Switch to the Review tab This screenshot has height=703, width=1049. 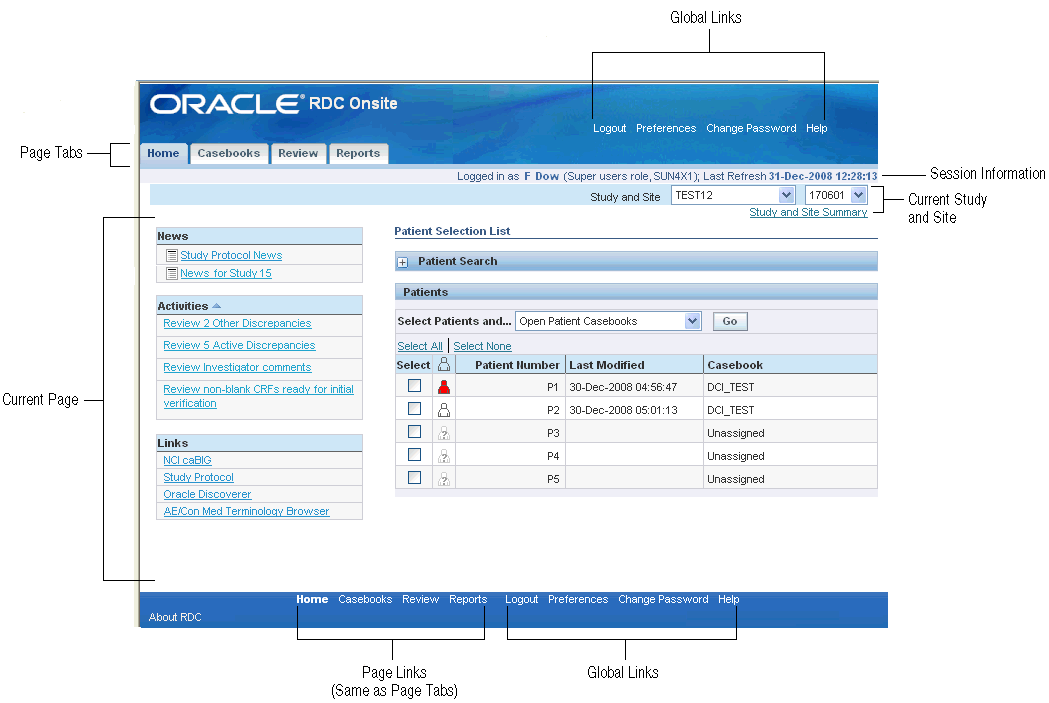coord(298,153)
